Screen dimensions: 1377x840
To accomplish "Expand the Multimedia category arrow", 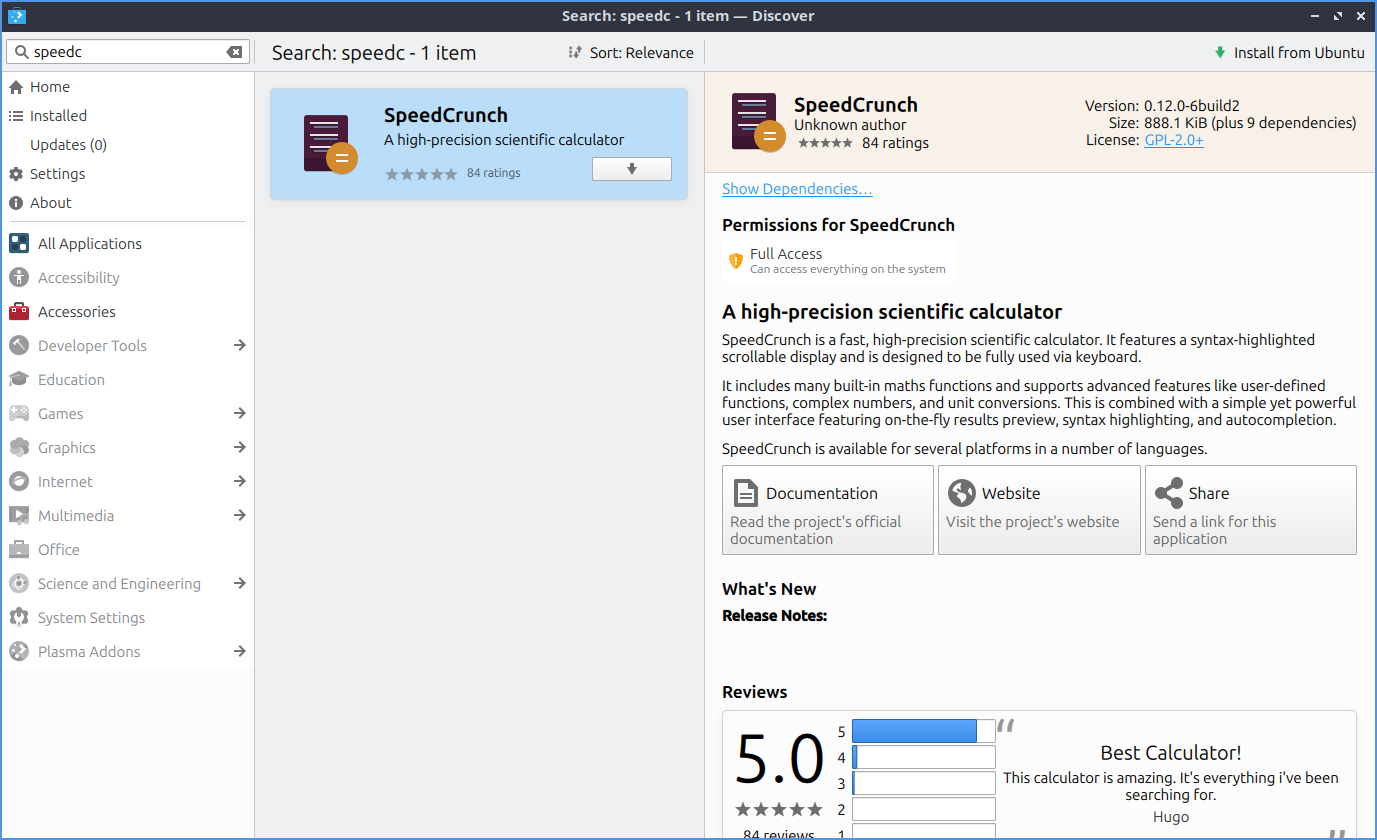I will (239, 516).
